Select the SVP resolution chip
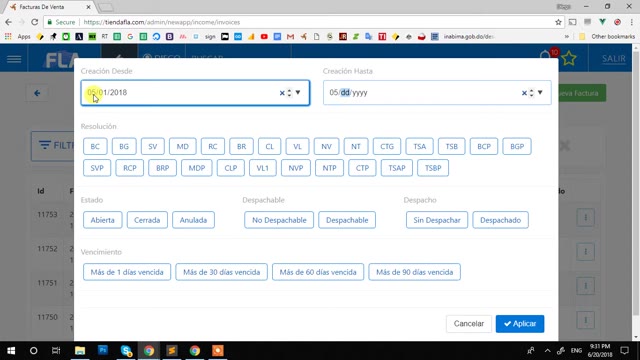Viewport: 640px width, 360px height. [97, 168]
